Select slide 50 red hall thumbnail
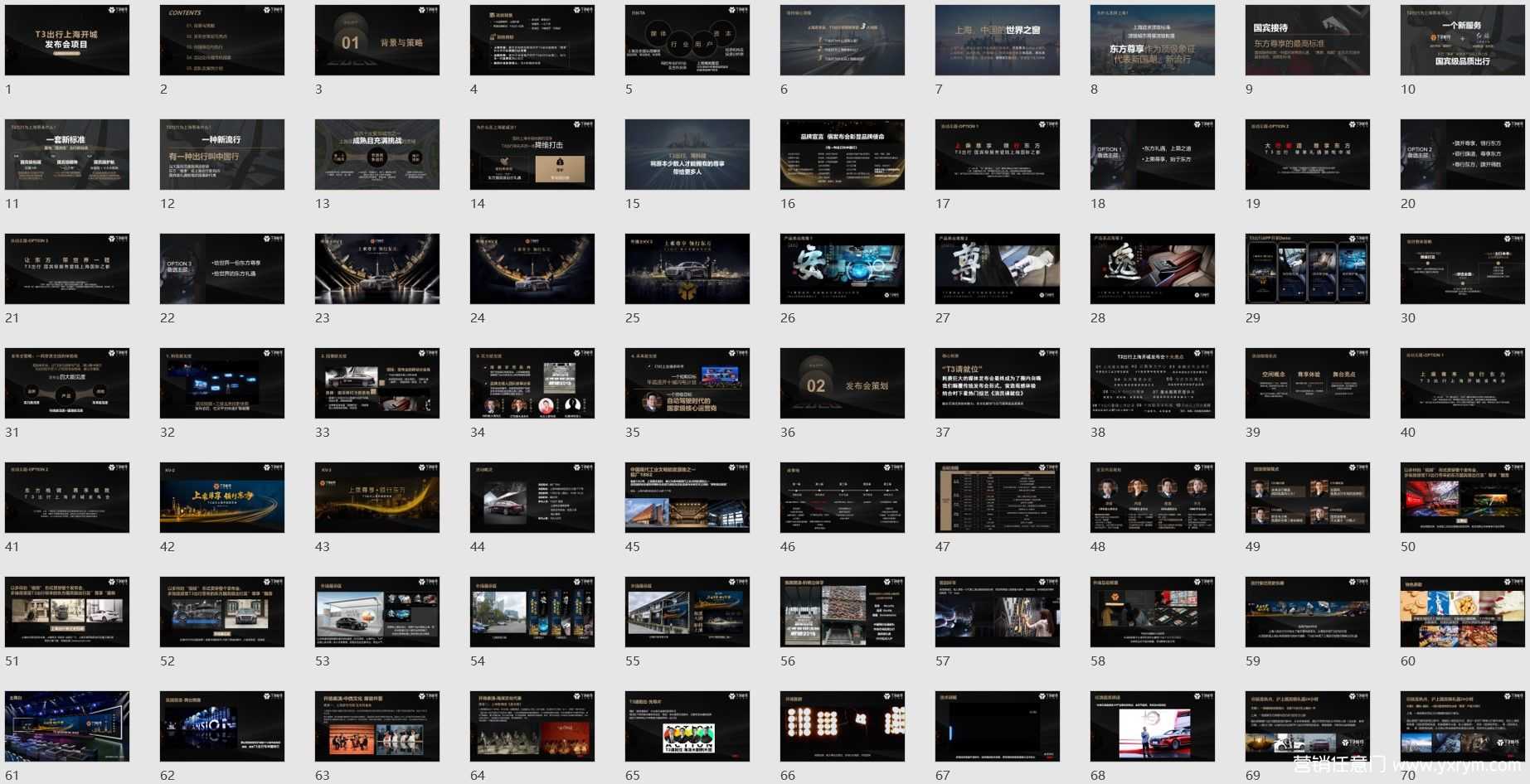Image resolution: width=1530 pixels, height=784 pixels. (1463, 497)
